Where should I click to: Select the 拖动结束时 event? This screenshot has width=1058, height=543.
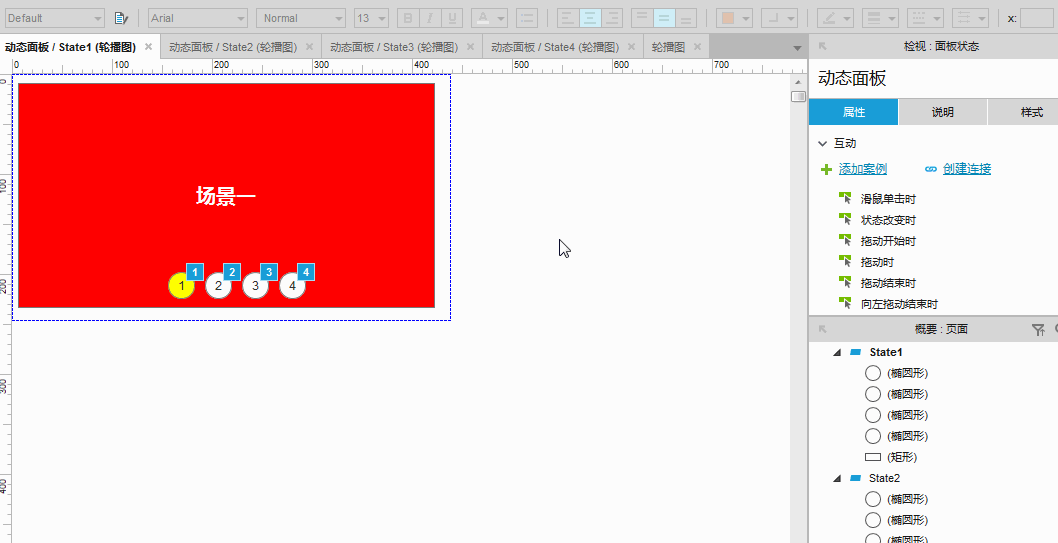[888, 283]
